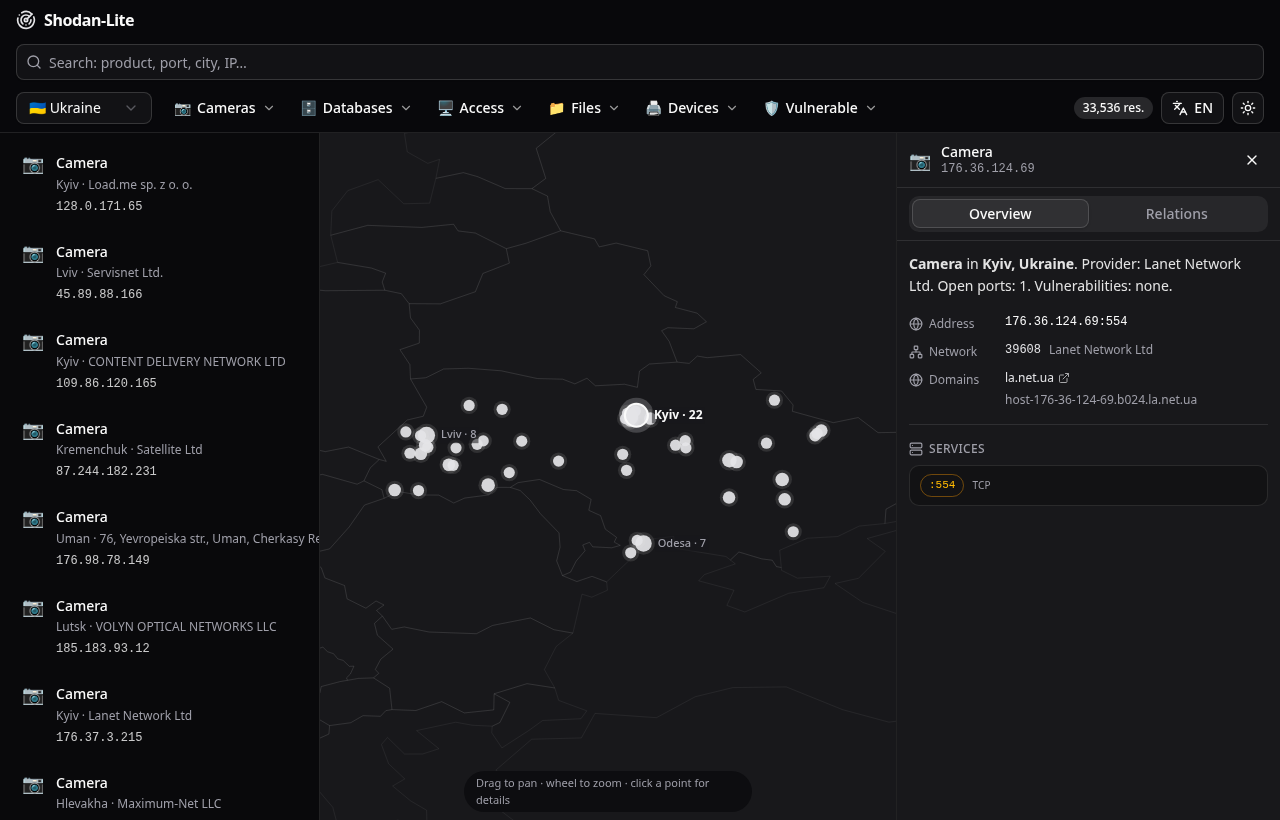
Task: Click address value 176.36.124.69:554
Action: [1066, 322]
